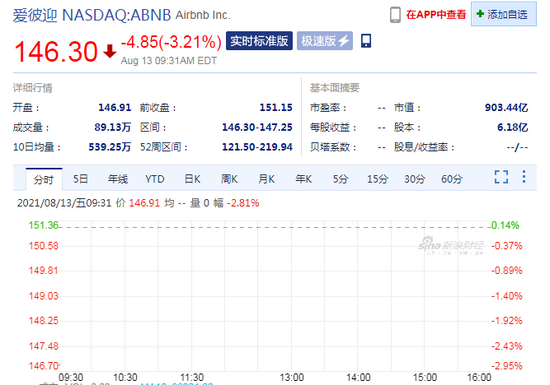Select the 分时 chart tab
Screen dimensions: 550x385
(44, 180)
